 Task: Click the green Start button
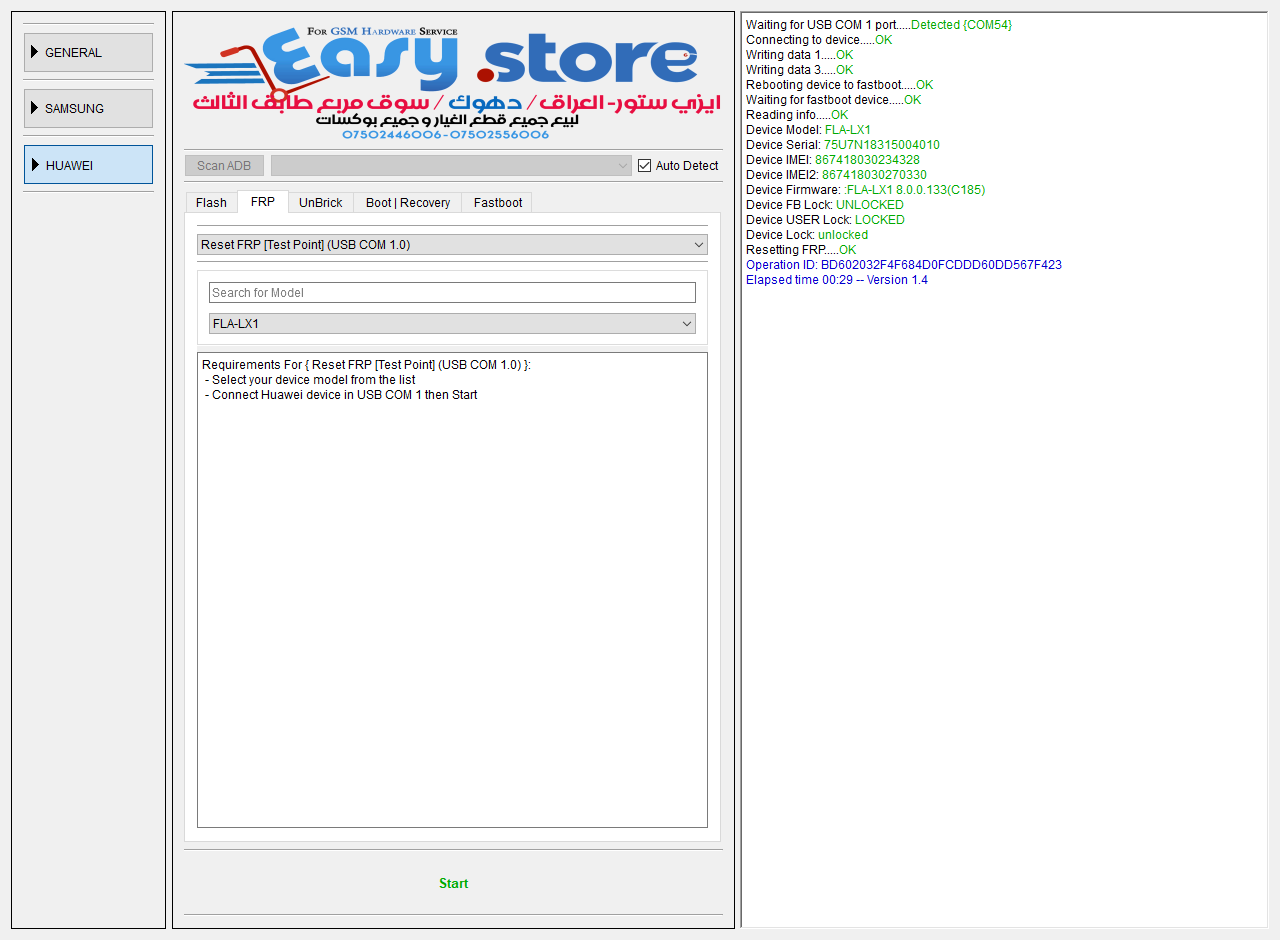(x=454, y=884)
